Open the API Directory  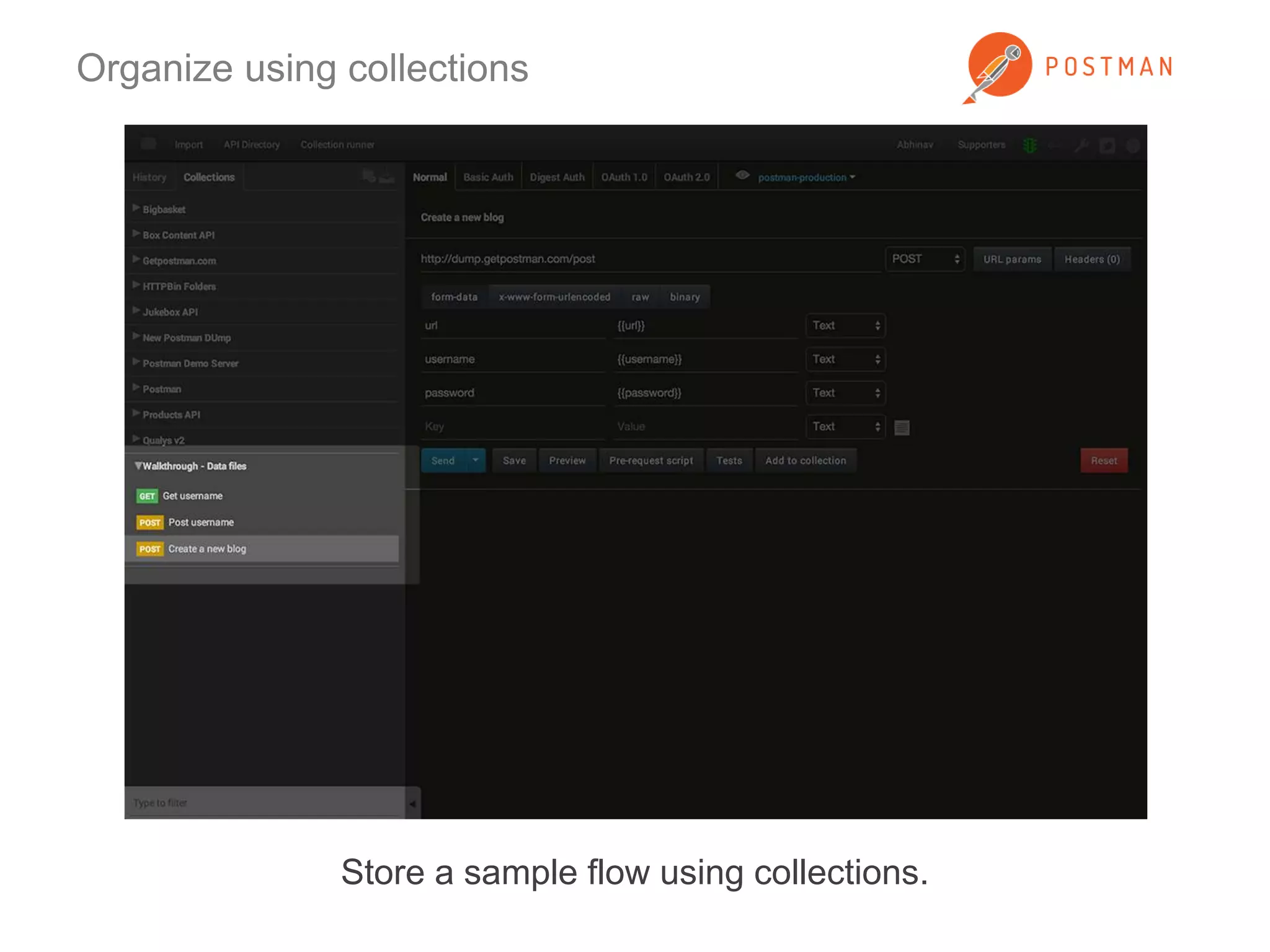tap(252, 144)
